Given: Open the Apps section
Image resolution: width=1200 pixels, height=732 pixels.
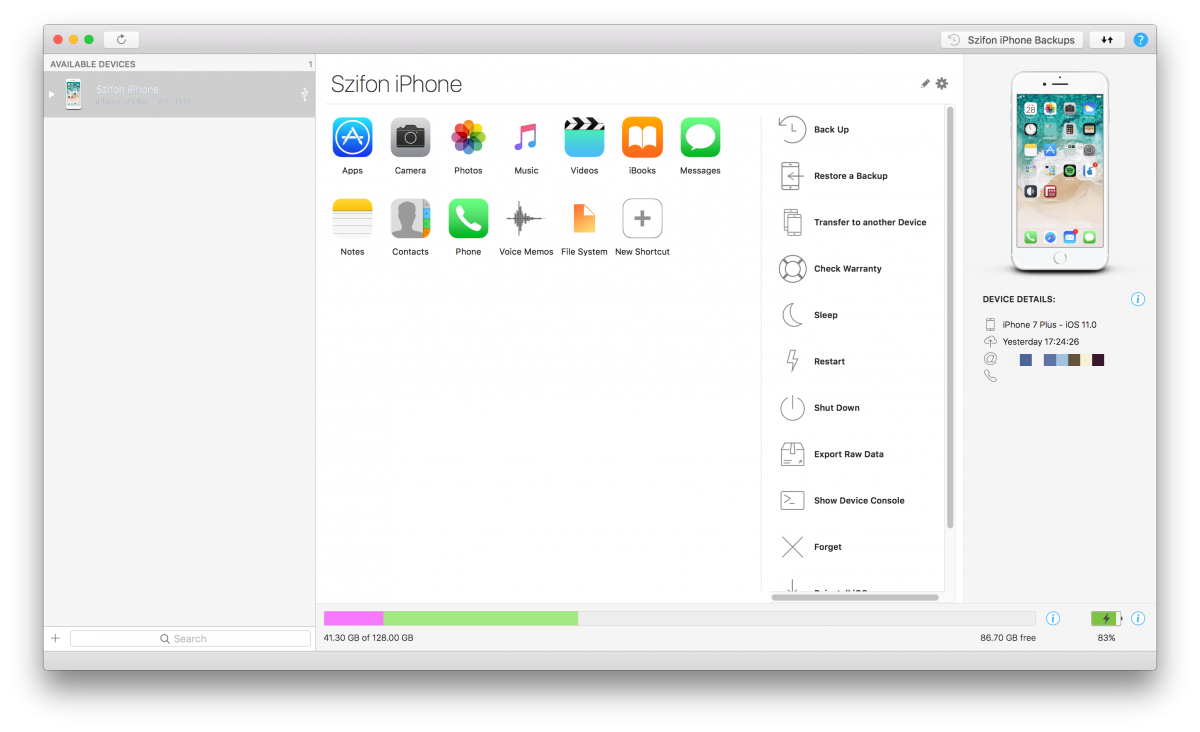Looking at the screenshot, I should [352, 138].
